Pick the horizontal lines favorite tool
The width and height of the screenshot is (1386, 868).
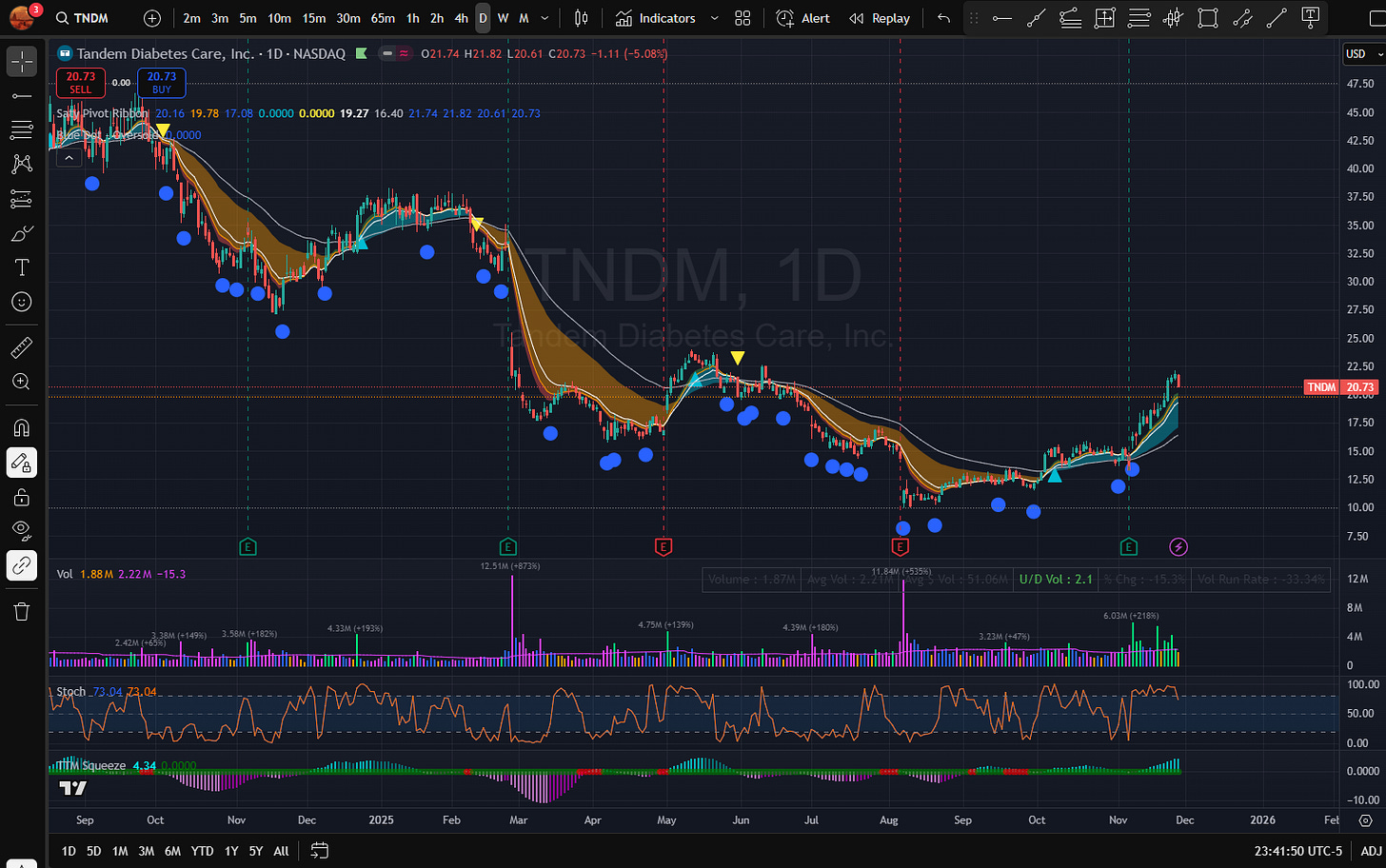(x=1139, y=17)
